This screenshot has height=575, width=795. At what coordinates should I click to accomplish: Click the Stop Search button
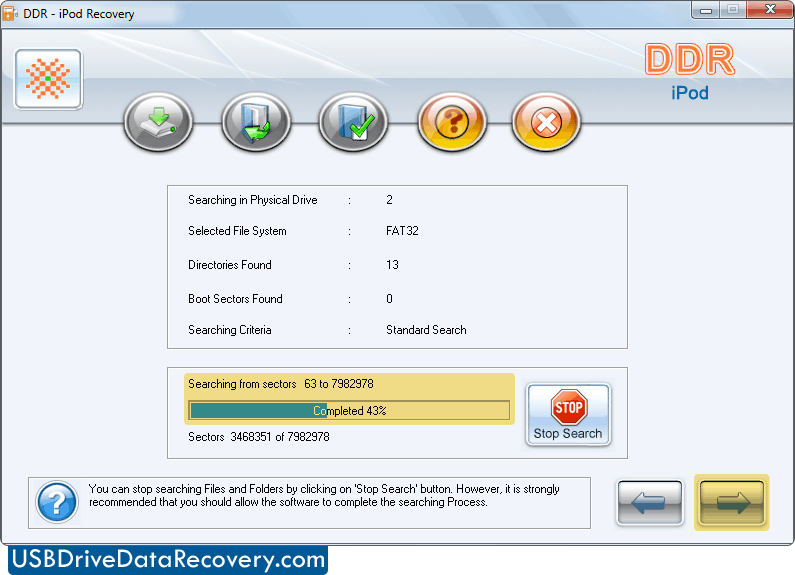coord(568,415)
